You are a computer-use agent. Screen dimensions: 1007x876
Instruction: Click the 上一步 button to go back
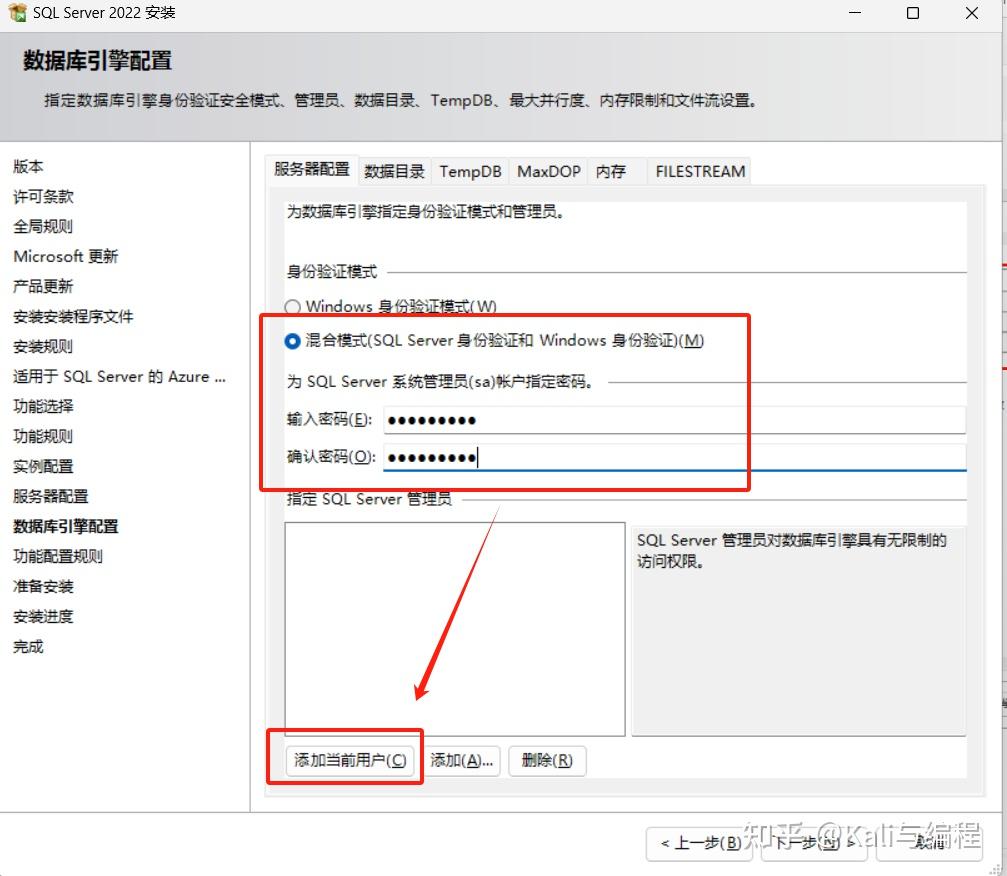pos(700,844)
